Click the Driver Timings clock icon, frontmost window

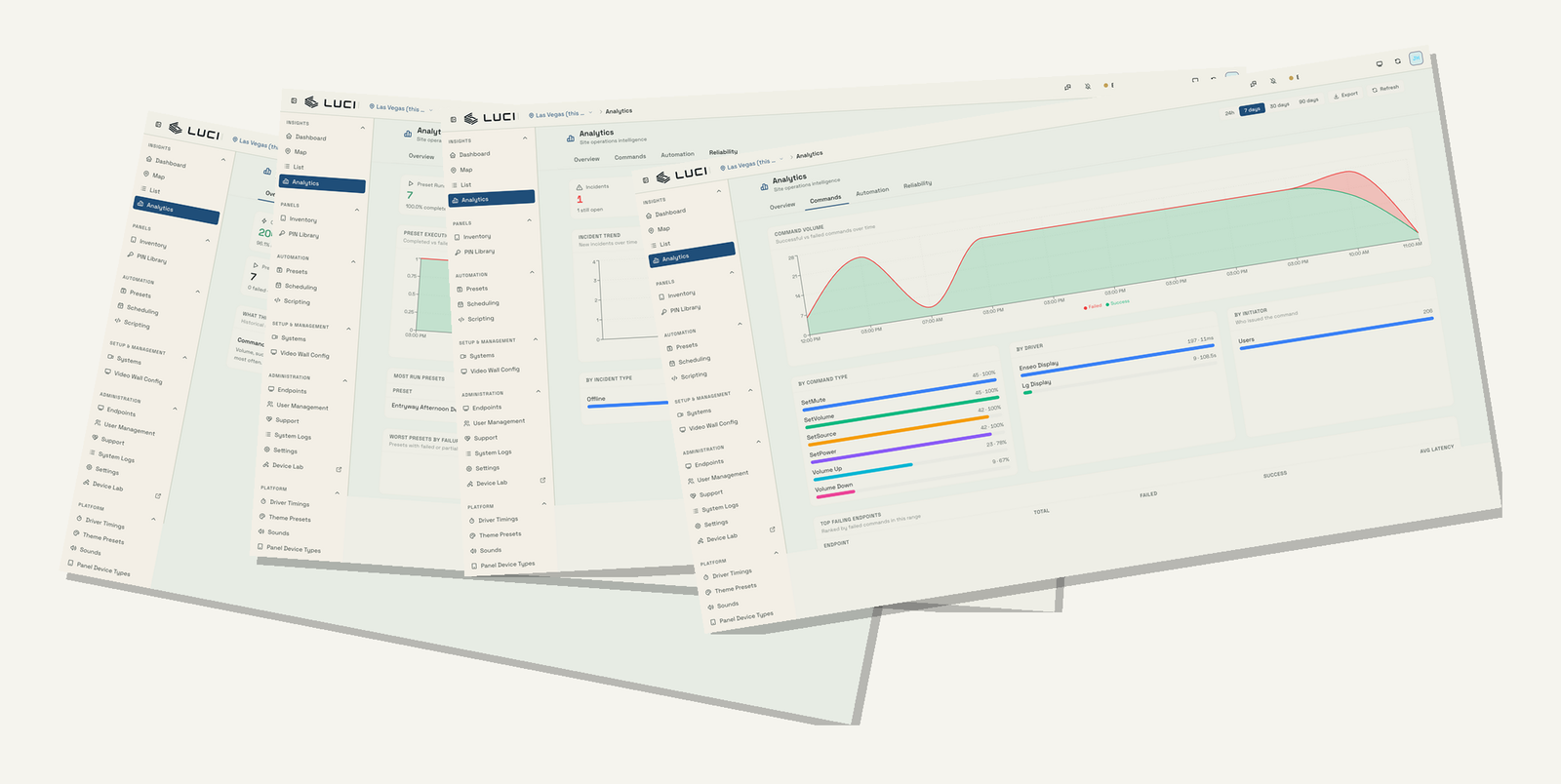tap(705, 577)
